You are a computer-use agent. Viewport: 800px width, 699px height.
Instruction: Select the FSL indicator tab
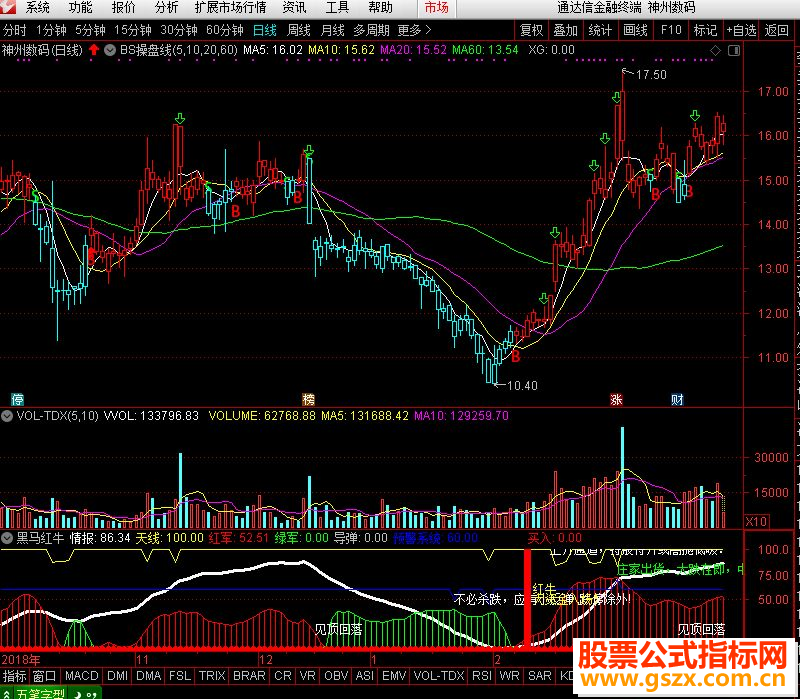tap(180, 676)
